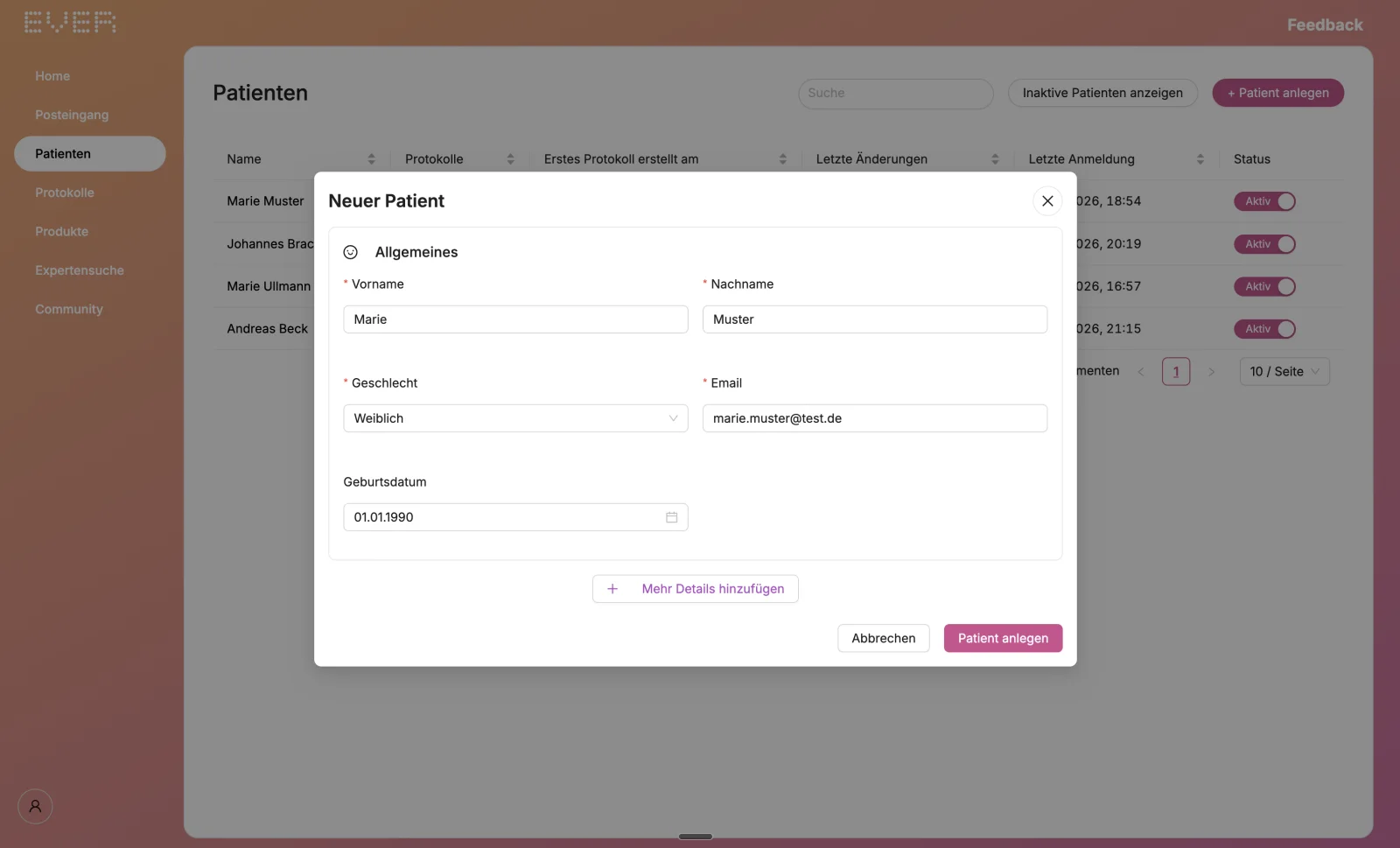The width and height of the screenshot is (1400, 848).
Task: Sort by Letzte Änderungen arrows
Action: click(x=995, y=159)
